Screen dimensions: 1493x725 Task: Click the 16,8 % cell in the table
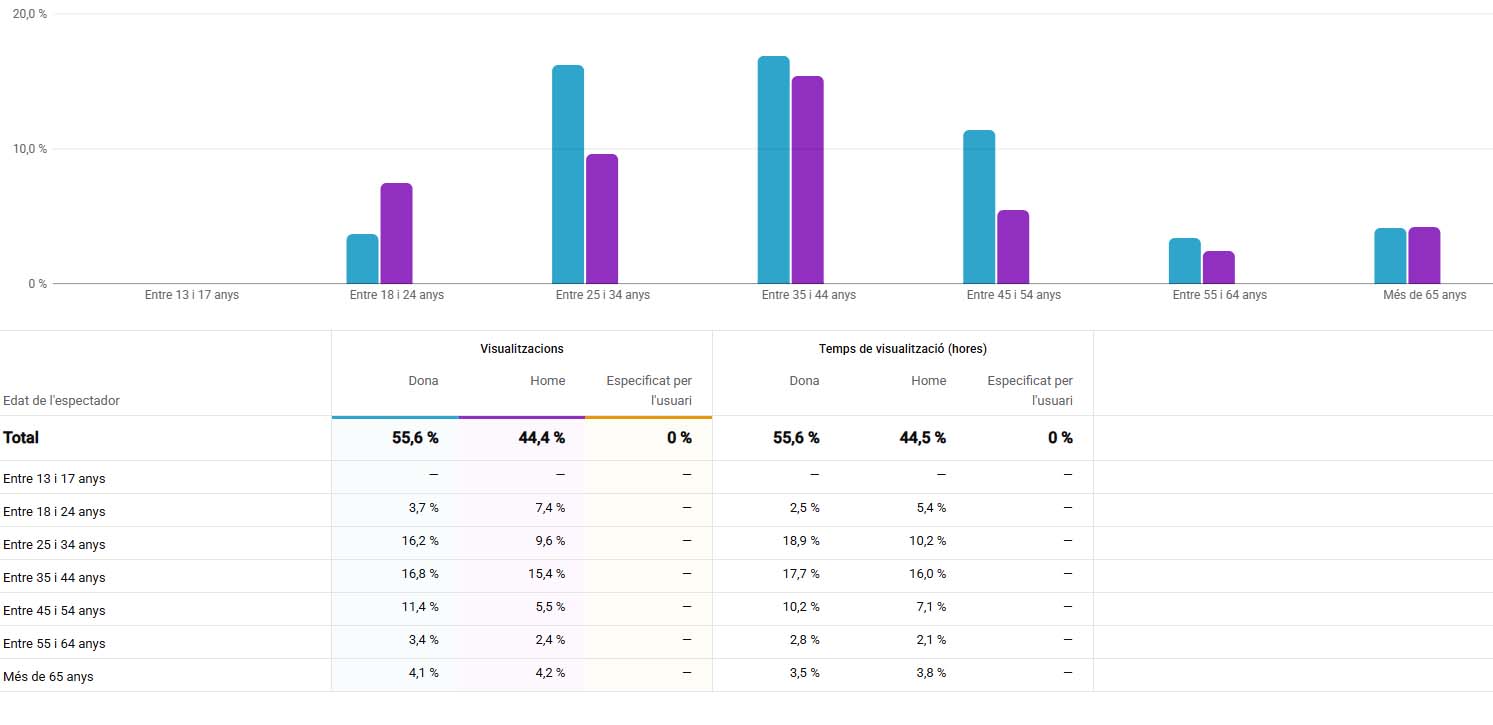click(x=419, y=574)
